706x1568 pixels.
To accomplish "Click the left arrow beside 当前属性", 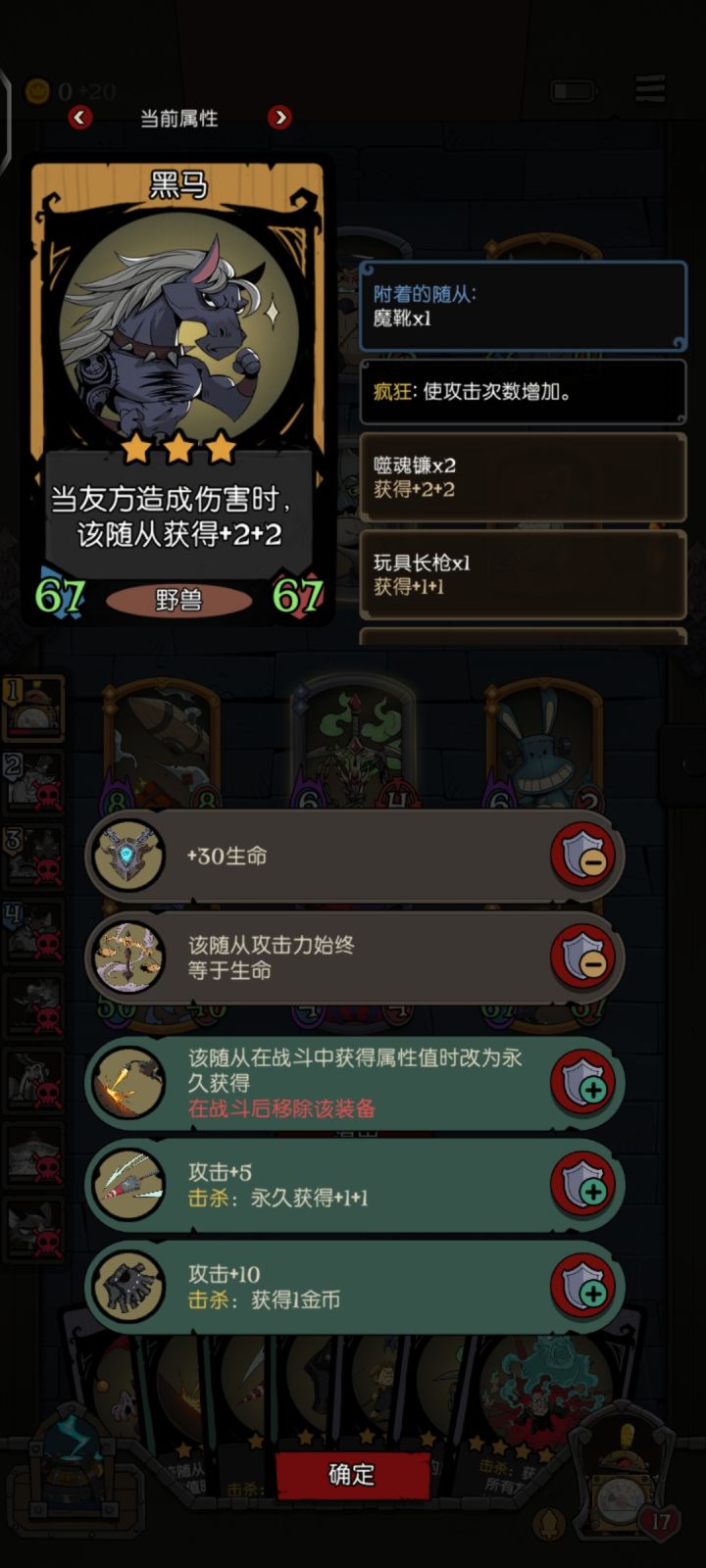I will 79,118.
